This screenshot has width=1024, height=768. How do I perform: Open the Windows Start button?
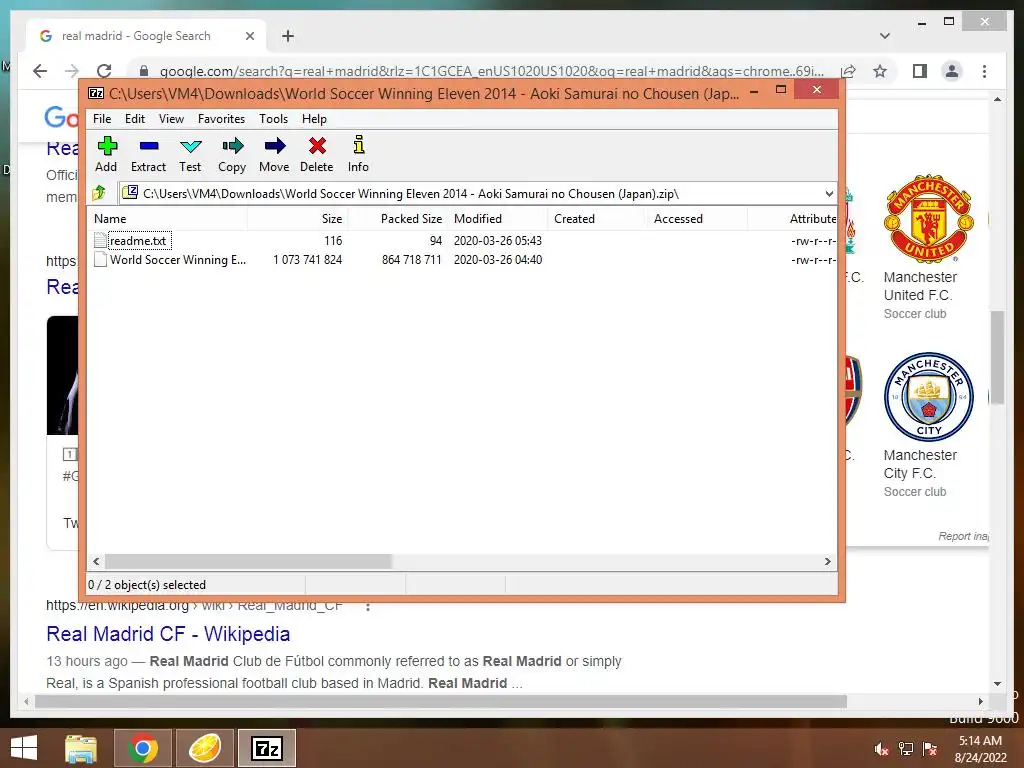[24, 748]
